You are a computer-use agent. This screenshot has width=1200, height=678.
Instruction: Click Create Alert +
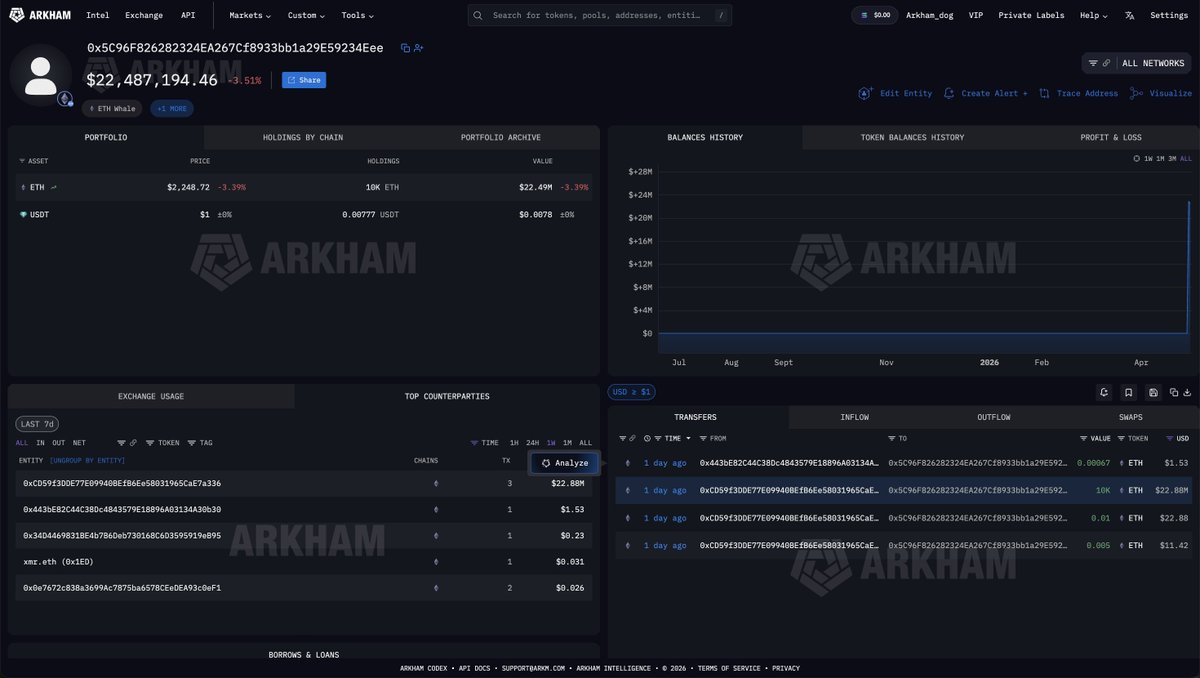click(x=986, y=93)
